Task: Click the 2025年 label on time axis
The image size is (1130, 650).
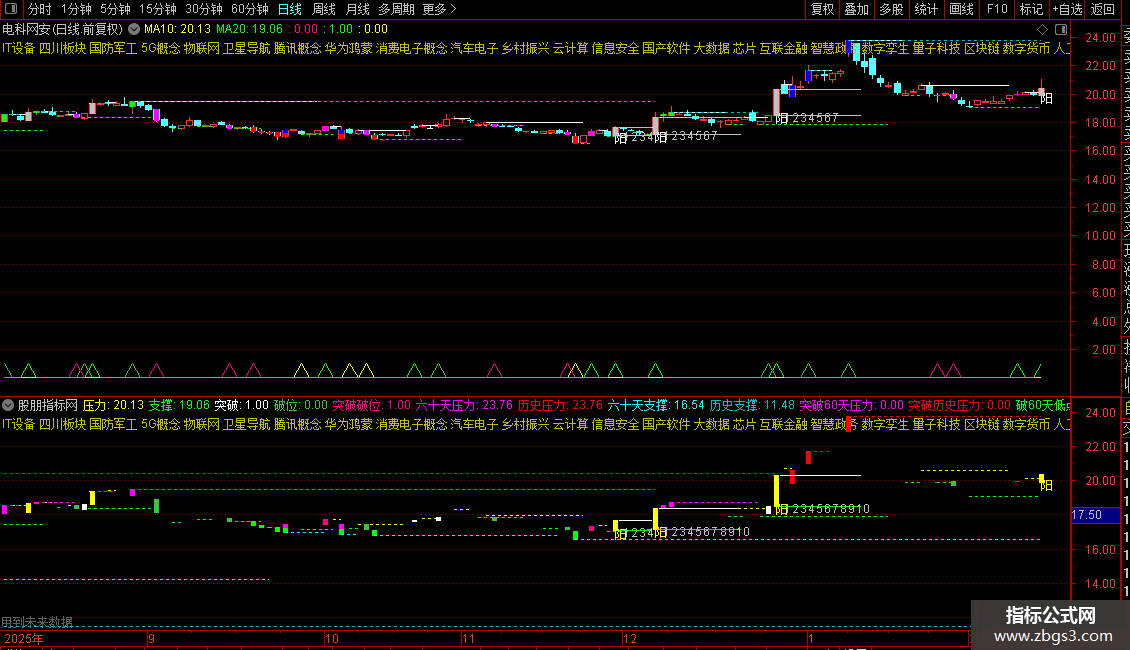Action: pos(25,638)
